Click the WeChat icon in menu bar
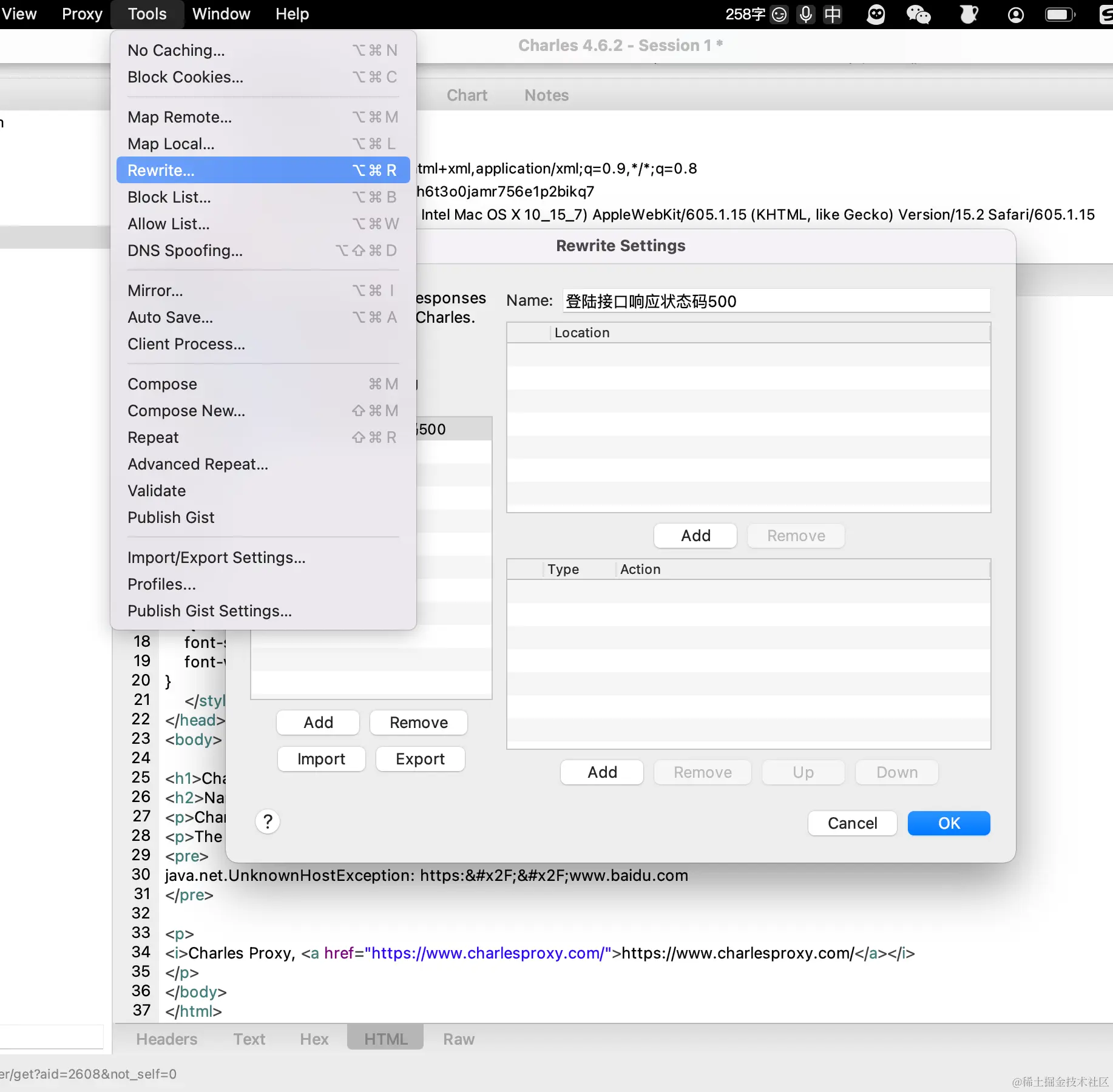This screenshot has height=1092, width=1113. (x=918, y=14)
